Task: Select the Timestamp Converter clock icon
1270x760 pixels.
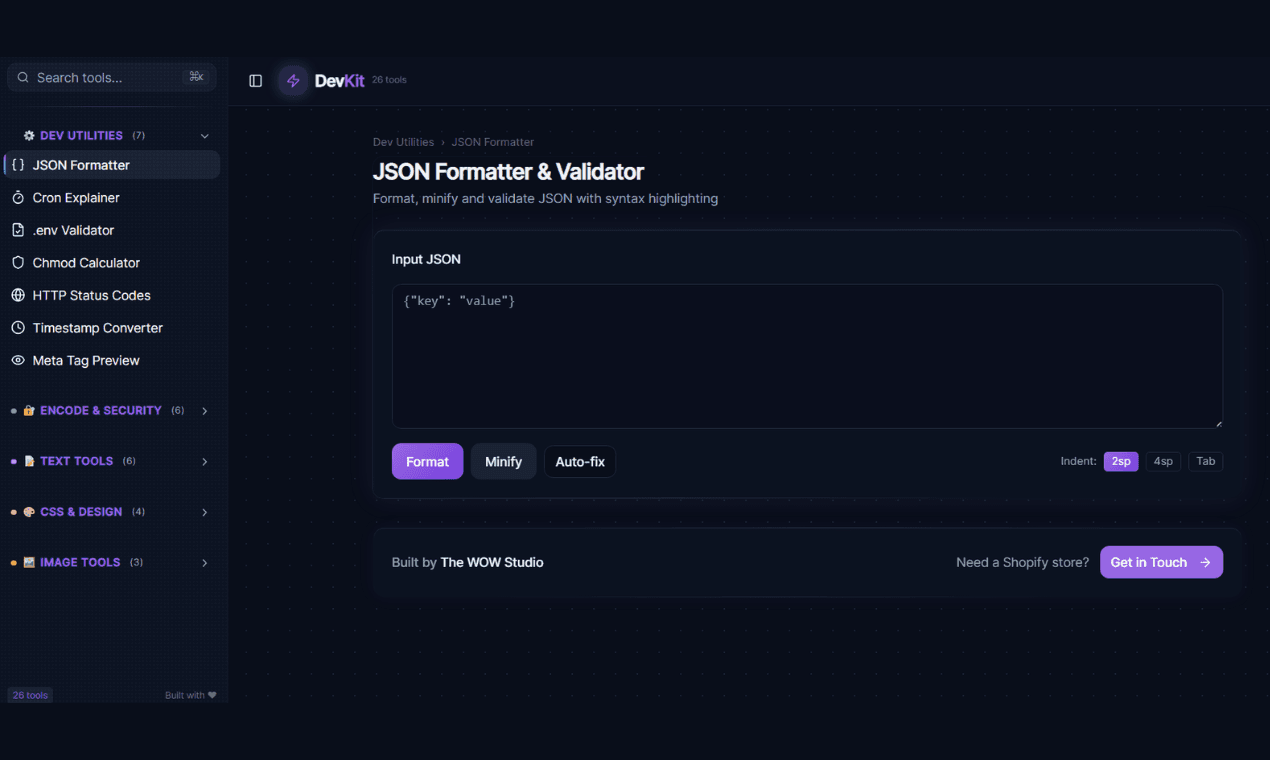Action: point(16,327)
